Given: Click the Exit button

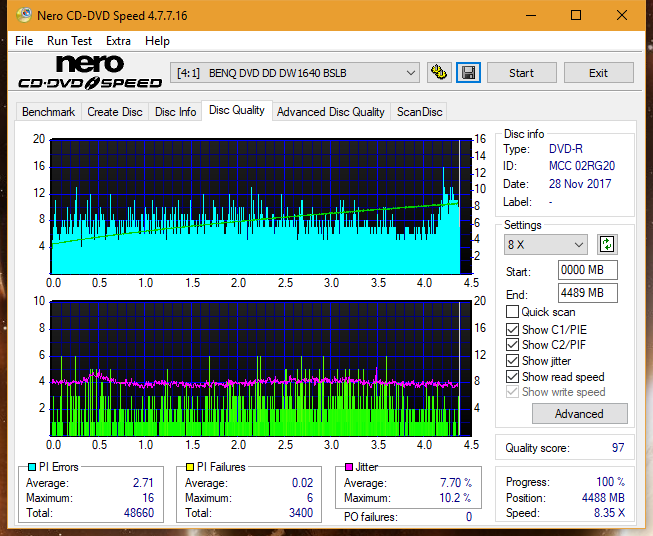Looking at the screenshot, I should [x=598, y=73].
